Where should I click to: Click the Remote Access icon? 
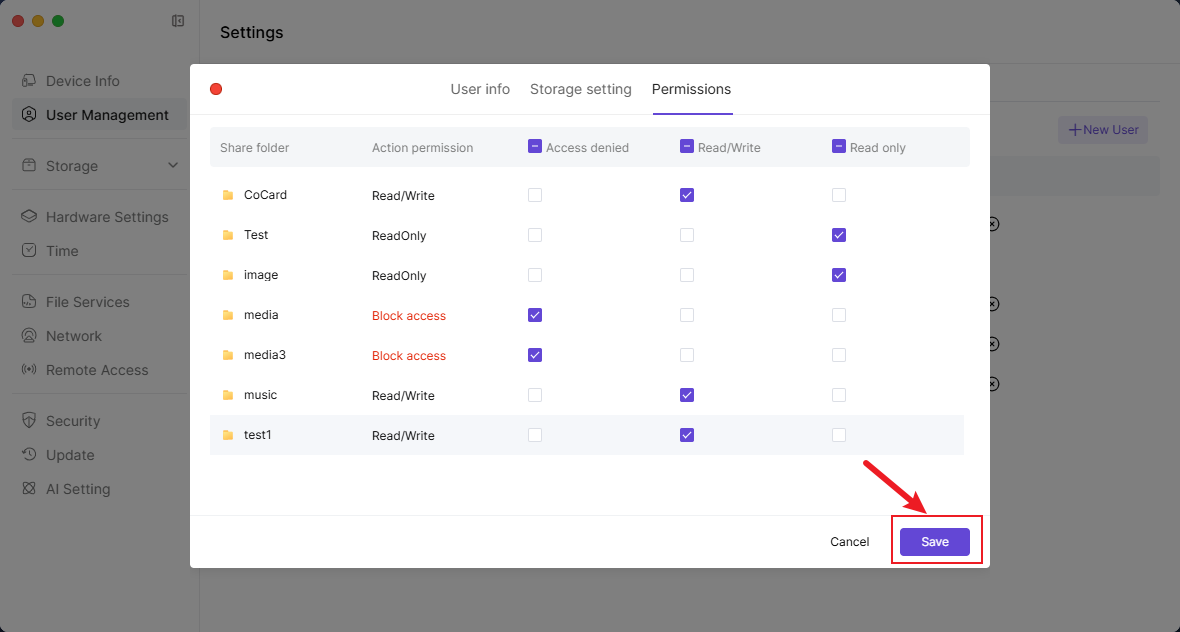[29, 370]
